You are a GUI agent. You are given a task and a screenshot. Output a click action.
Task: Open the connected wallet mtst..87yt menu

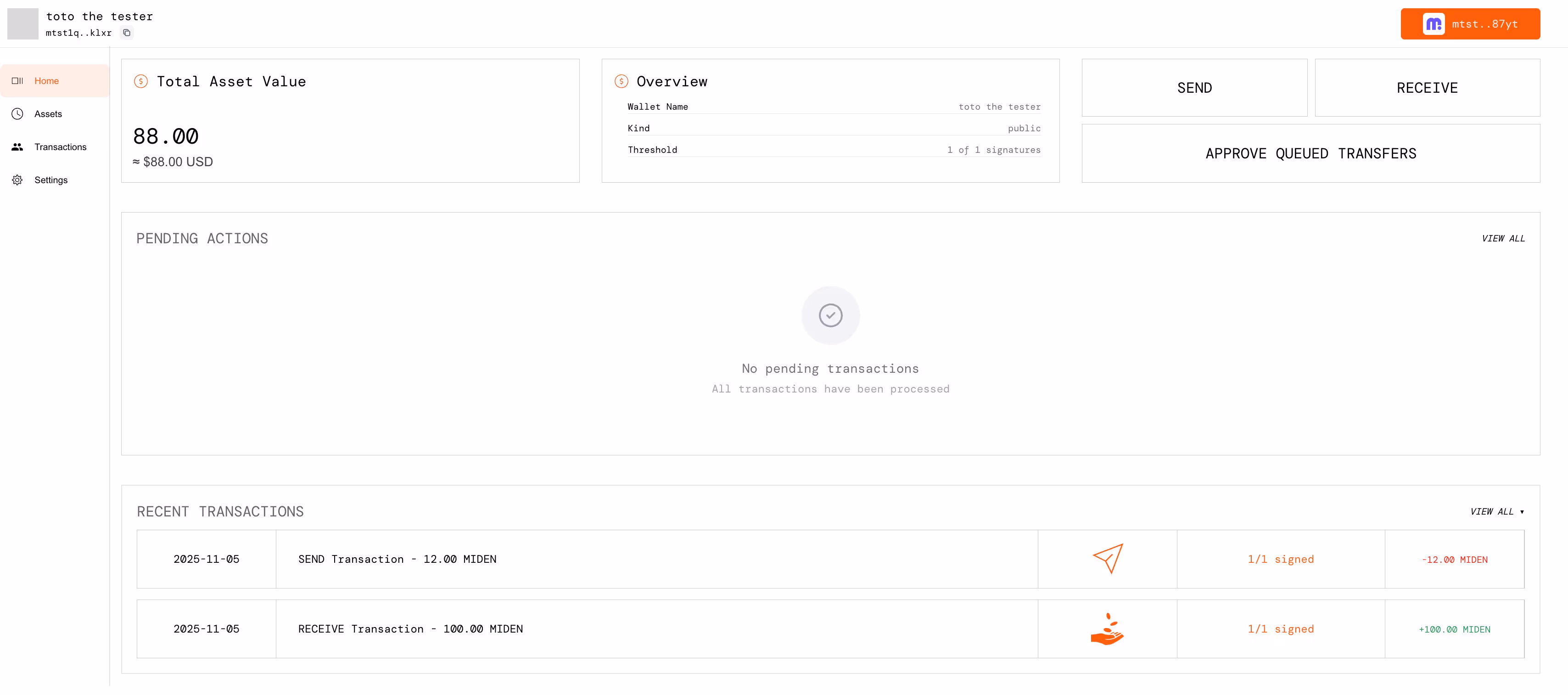1470,24
